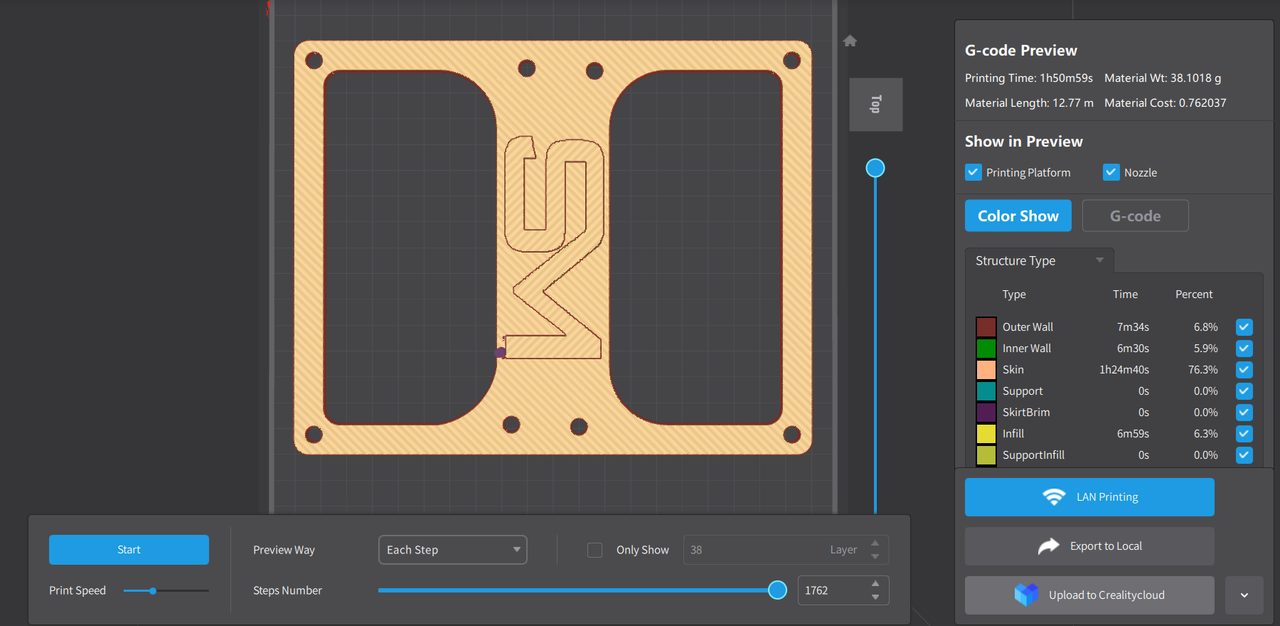Open the Each Step preview way dropdown
1280x626 pixels.
point(453,550)
